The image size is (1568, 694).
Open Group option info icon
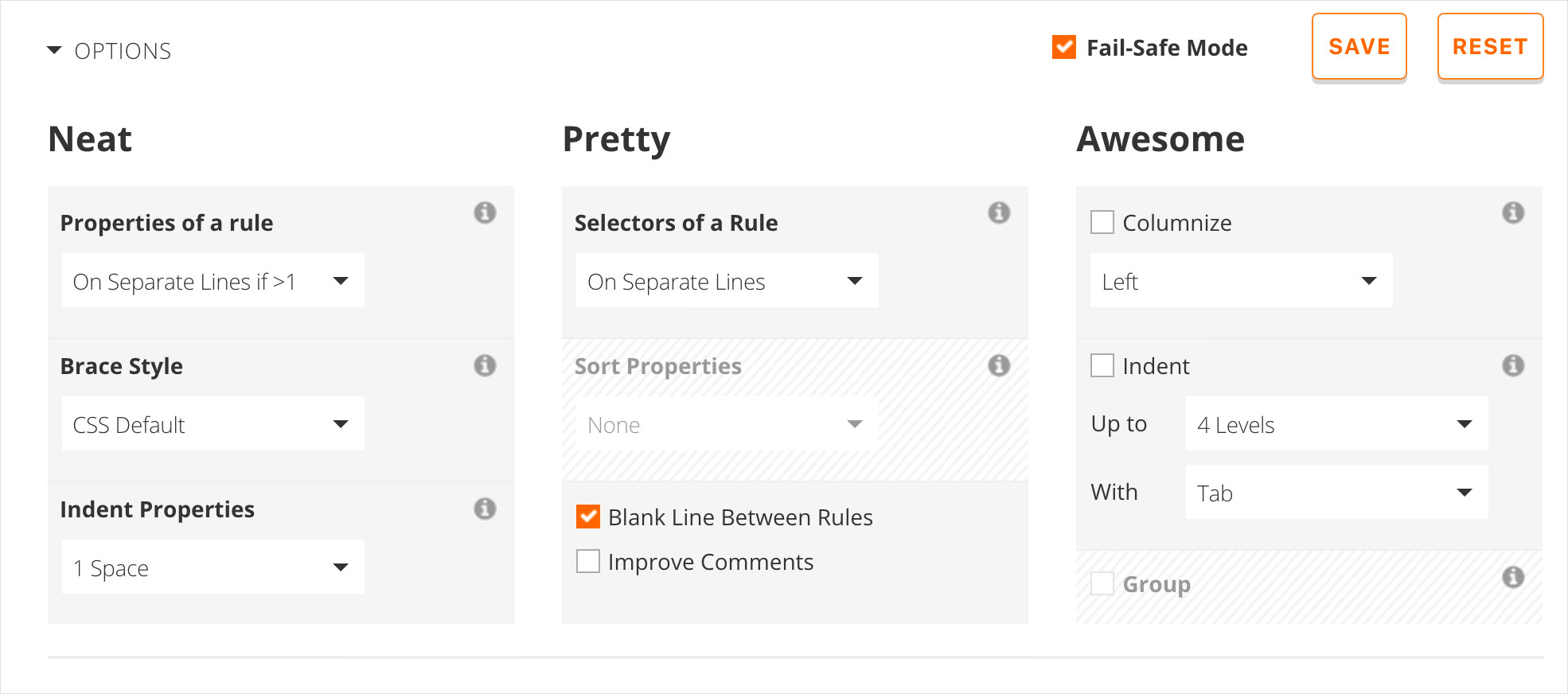click(1513, 577)
